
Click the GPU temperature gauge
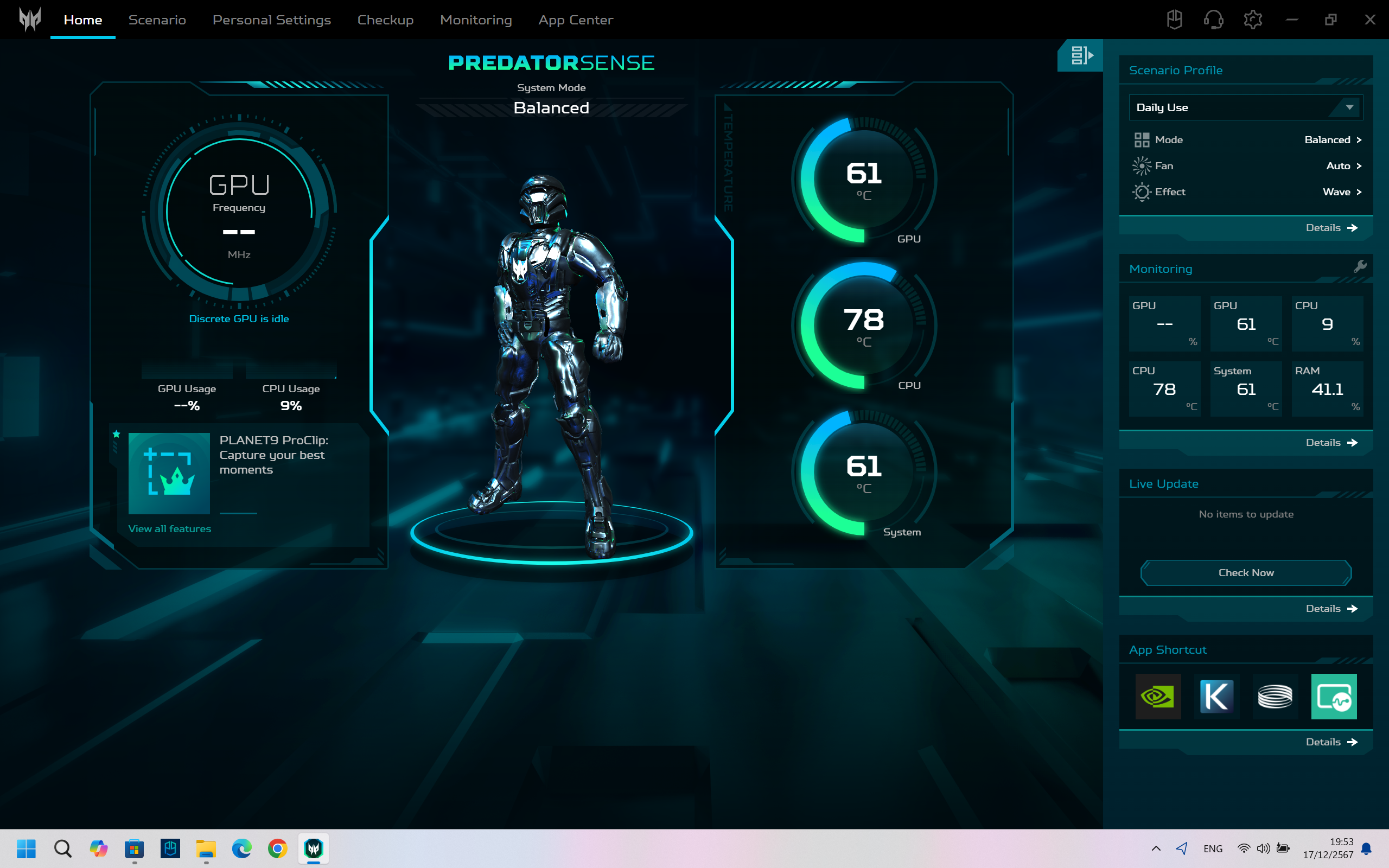(864, 180)
